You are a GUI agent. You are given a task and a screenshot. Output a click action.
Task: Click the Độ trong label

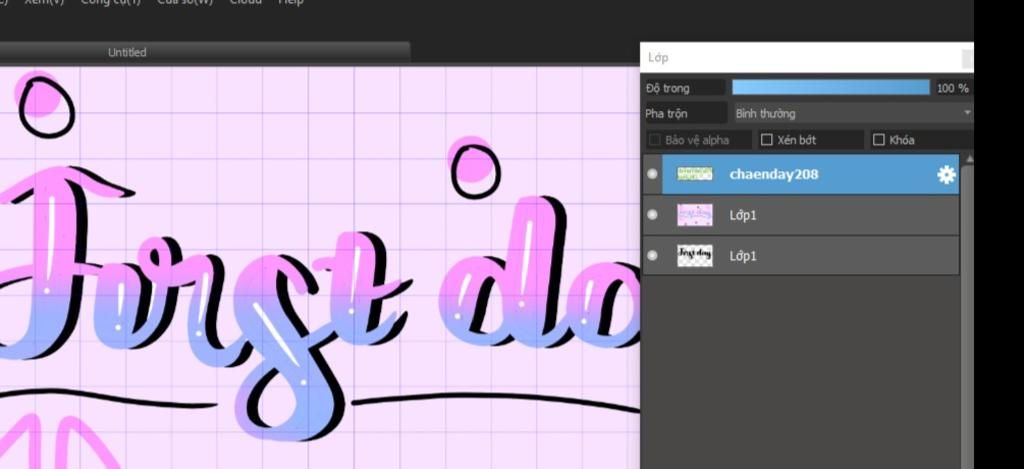(x=667, y=88)
